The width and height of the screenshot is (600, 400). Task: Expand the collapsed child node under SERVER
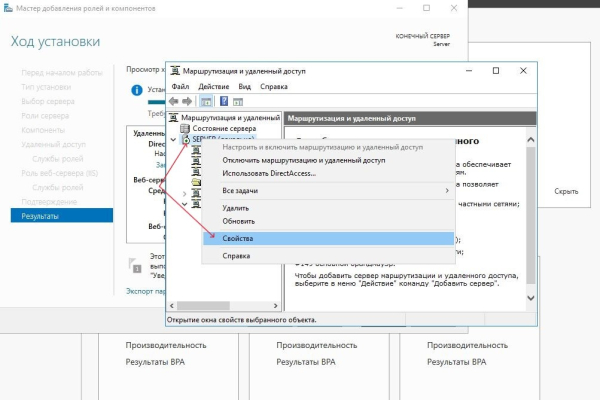(x=184, y=194)
